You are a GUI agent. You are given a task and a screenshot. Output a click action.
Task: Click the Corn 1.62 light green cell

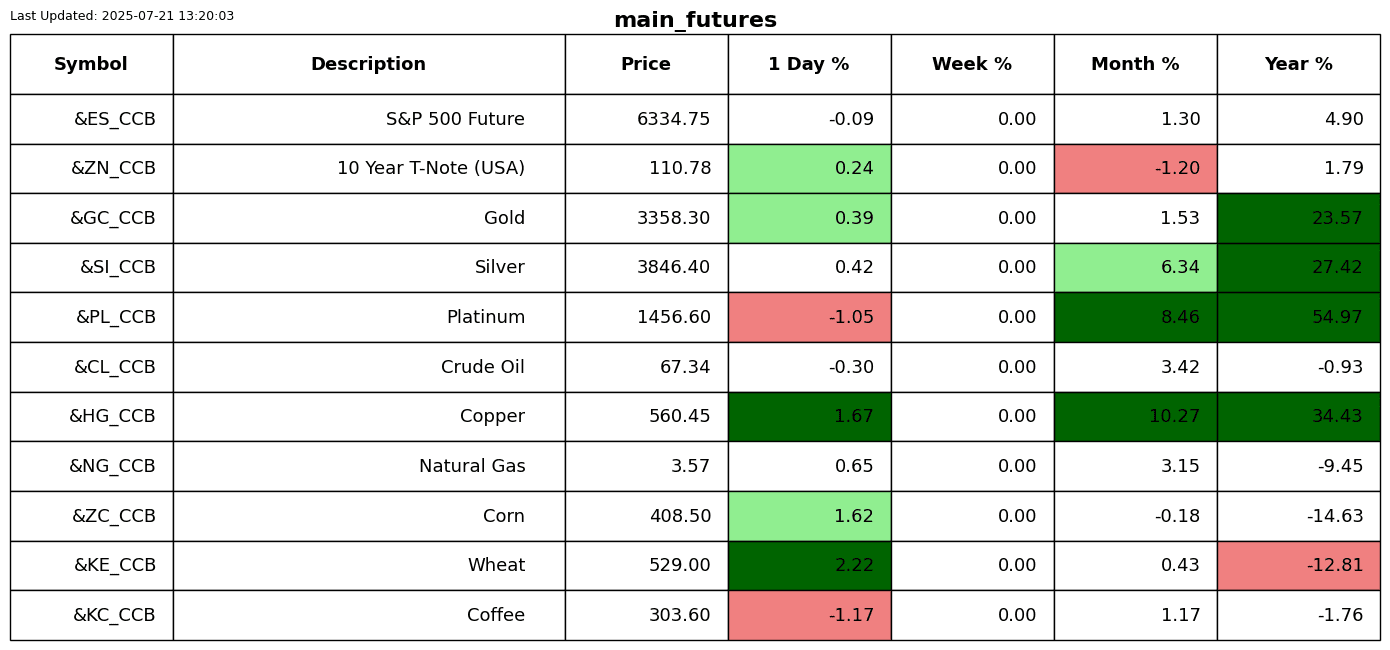point(809,516)
